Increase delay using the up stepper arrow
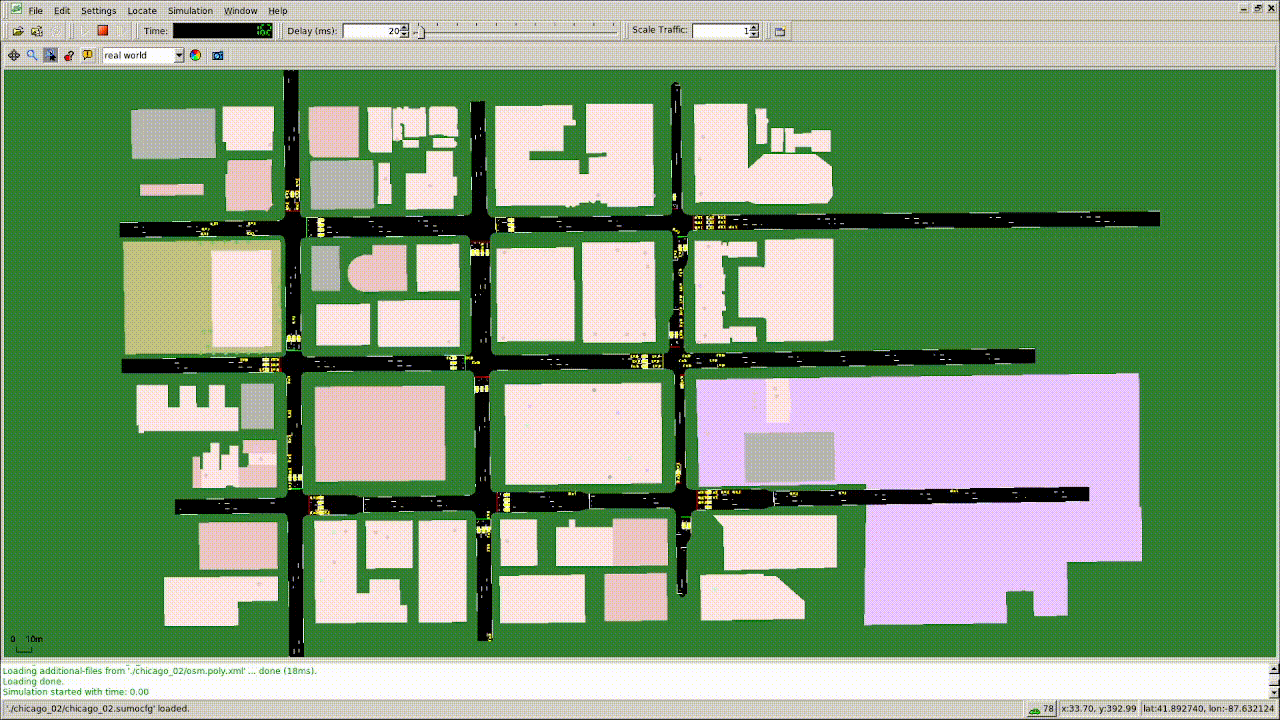 (x=404, y=27)
